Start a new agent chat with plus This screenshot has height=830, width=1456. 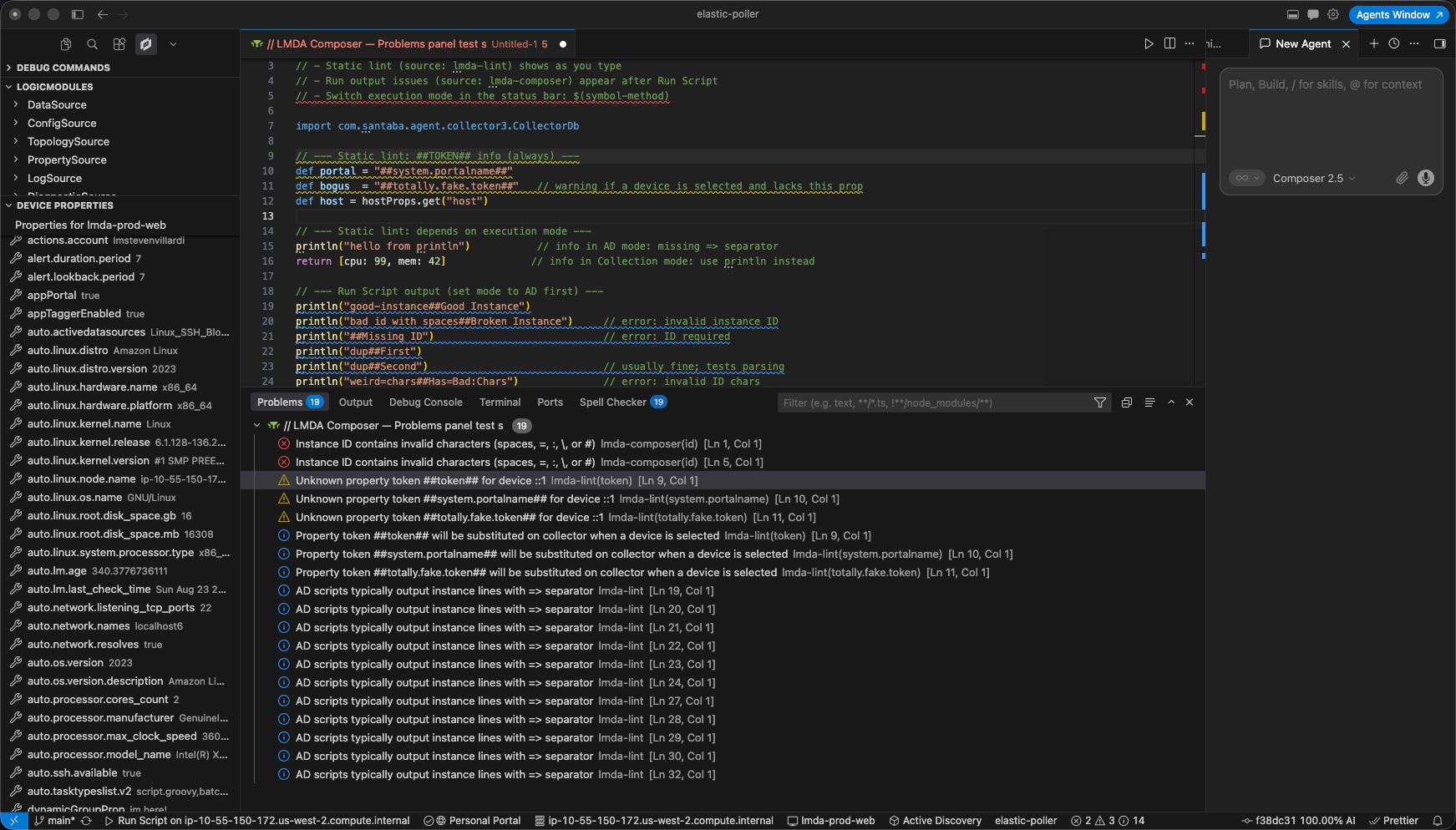(x=1373, y=43)
